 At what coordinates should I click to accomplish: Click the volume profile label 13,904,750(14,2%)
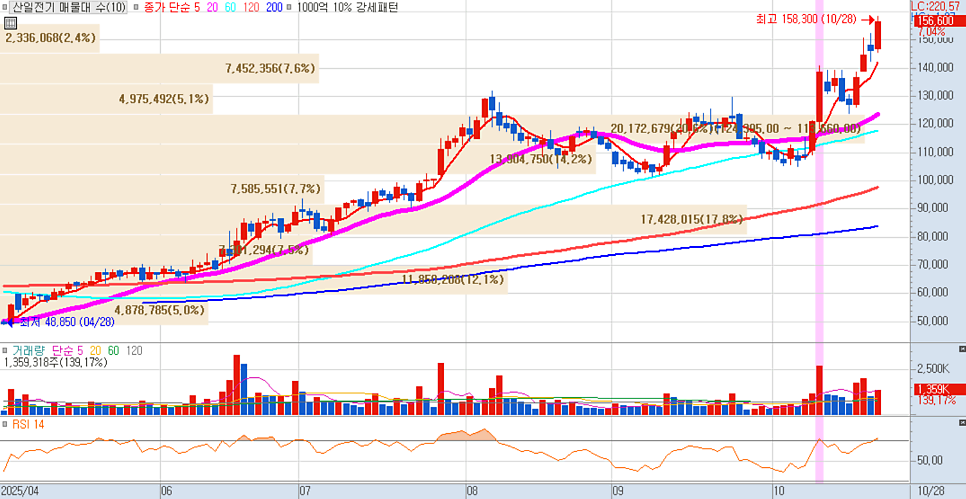click(542, 158)
